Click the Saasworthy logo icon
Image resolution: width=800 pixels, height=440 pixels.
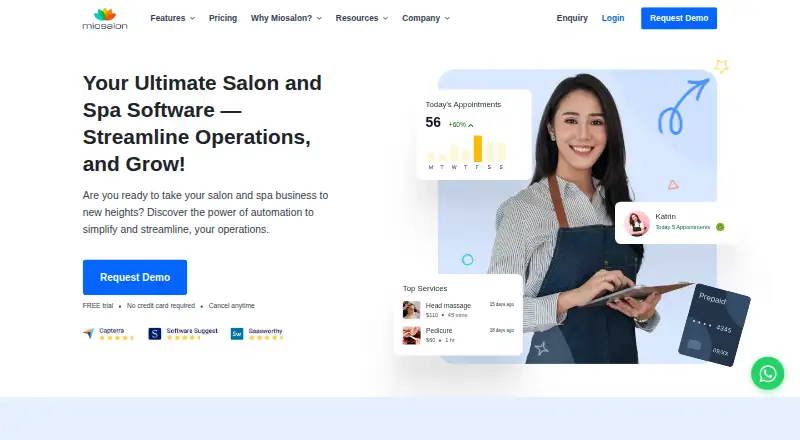(237, 334)
